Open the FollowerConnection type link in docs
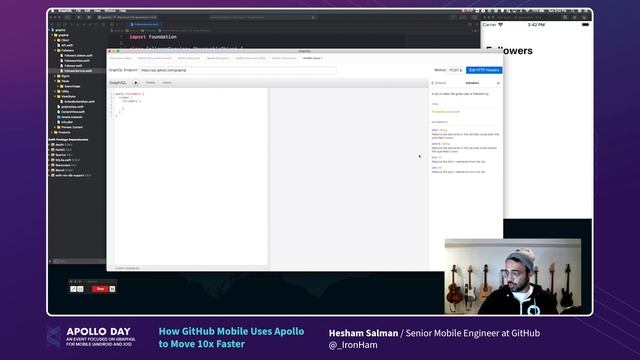This screenshot has height=360, width=640. click(x=446, y=112)
